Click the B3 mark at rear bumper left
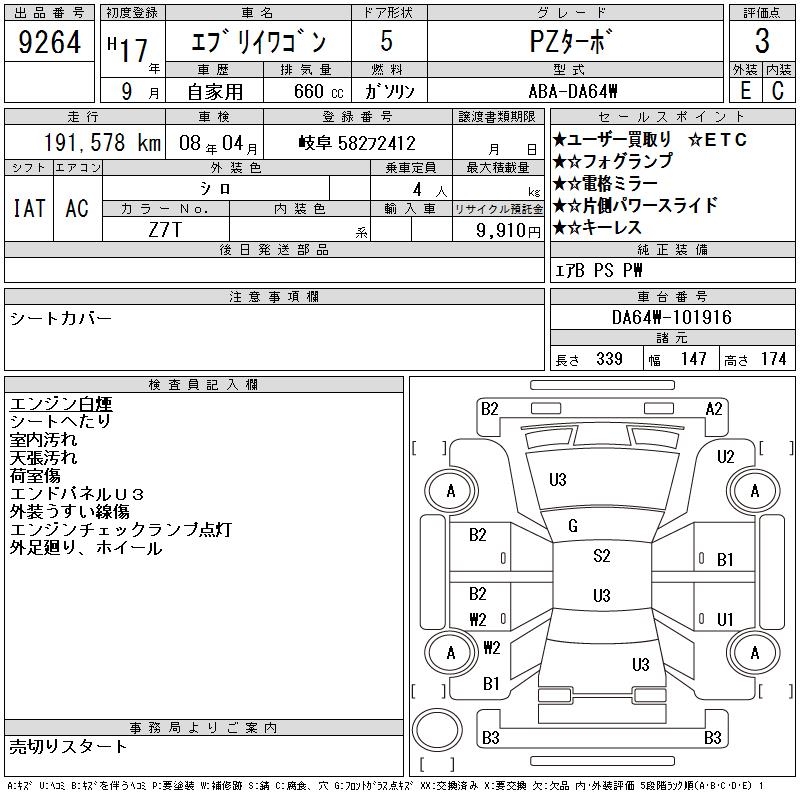800x800 pixels. (x=490, y=738)
